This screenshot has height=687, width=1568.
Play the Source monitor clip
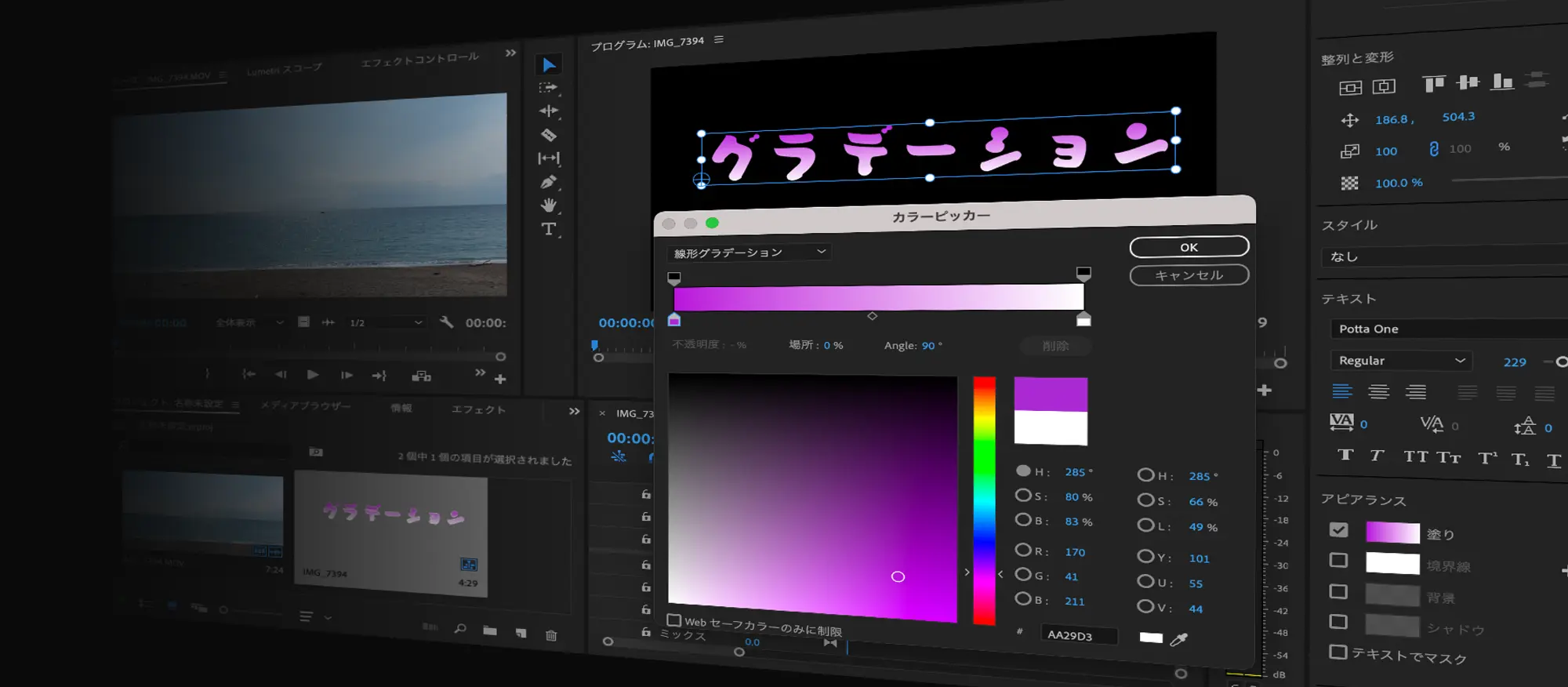point(313,375)
